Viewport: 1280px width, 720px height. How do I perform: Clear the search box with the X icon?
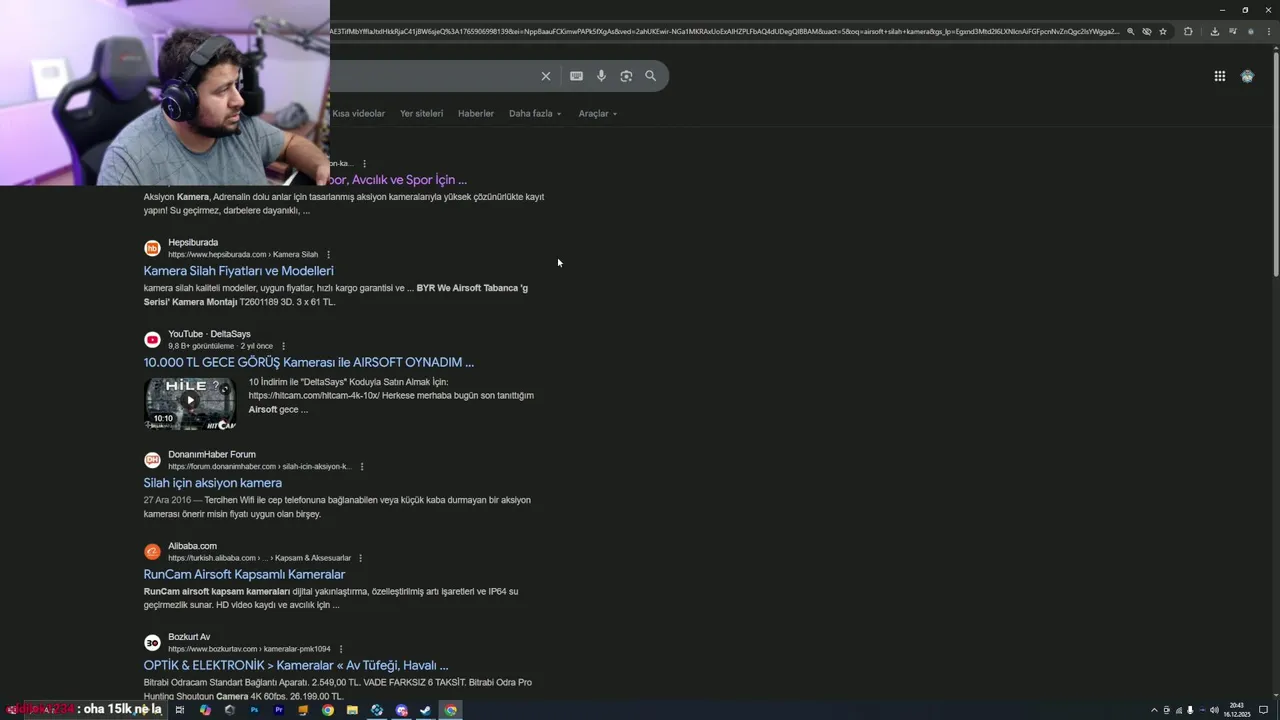[546, 76]
